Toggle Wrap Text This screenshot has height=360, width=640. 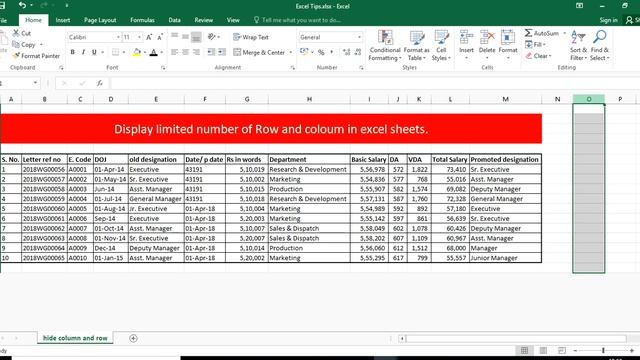click(x=251, y=37)
